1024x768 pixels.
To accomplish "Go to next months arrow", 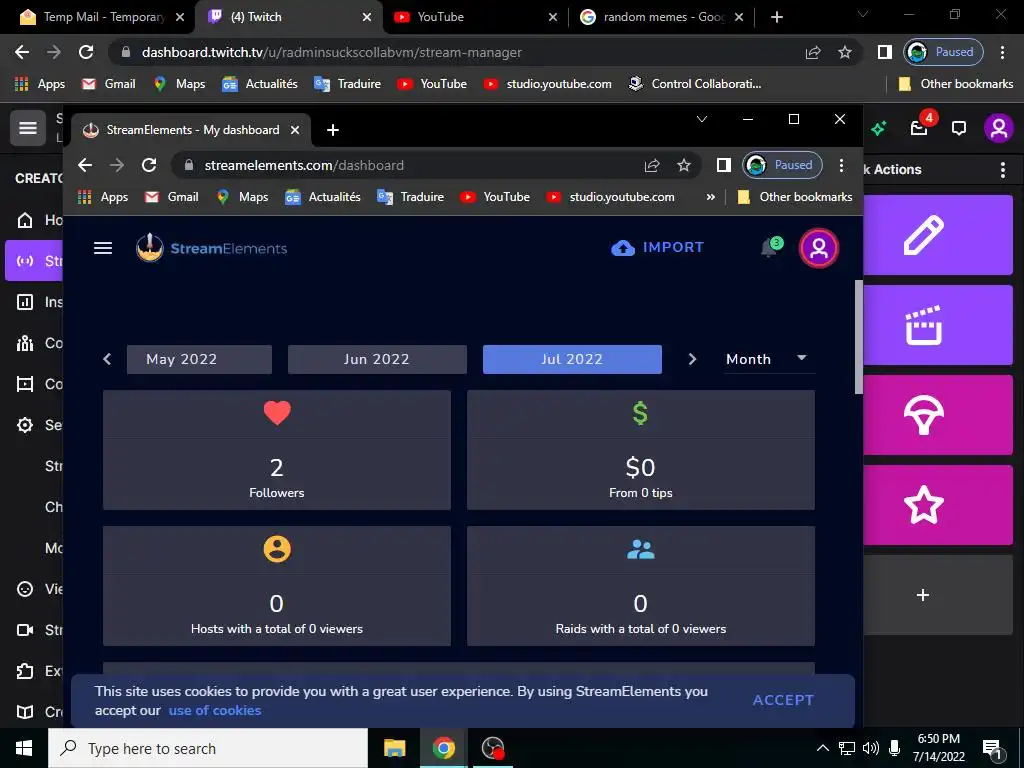I will click(x=692, y=359).
